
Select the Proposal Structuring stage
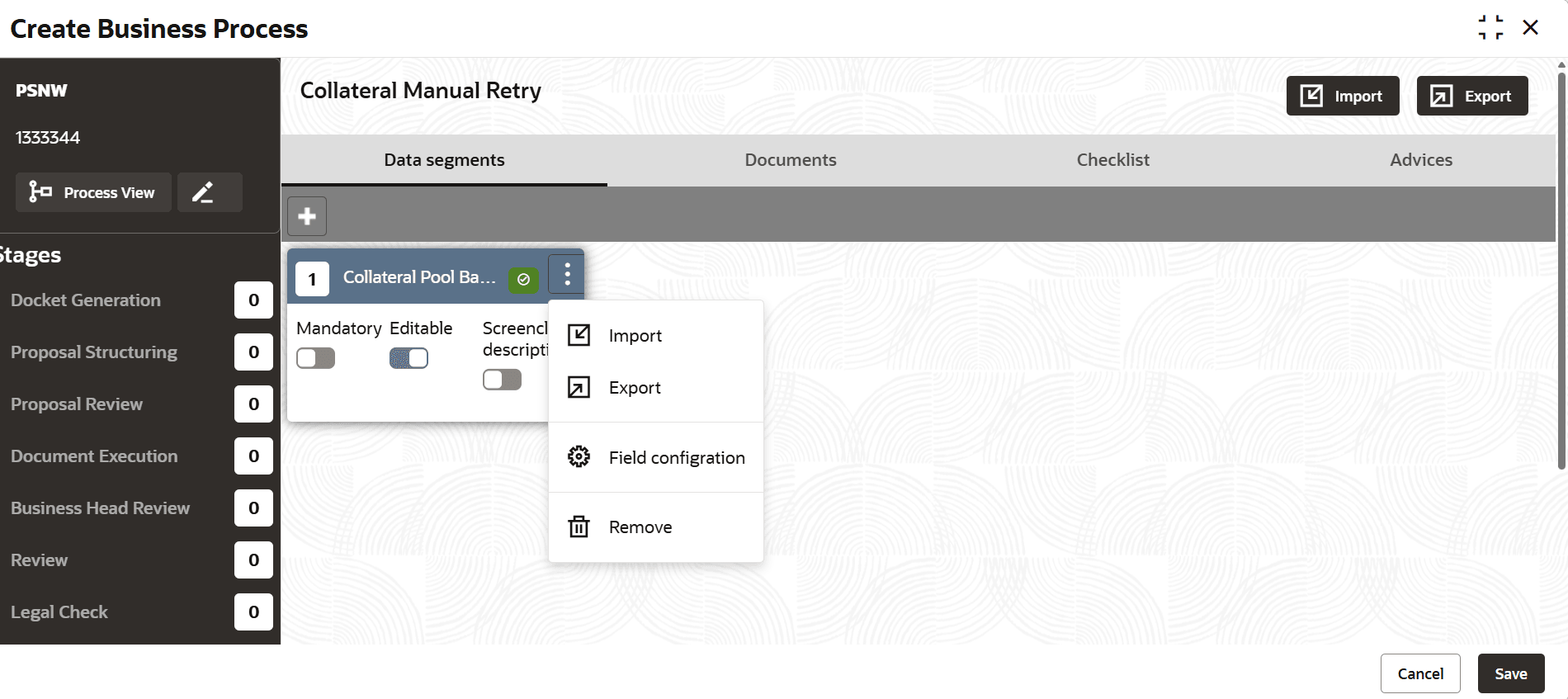[94, 352]
